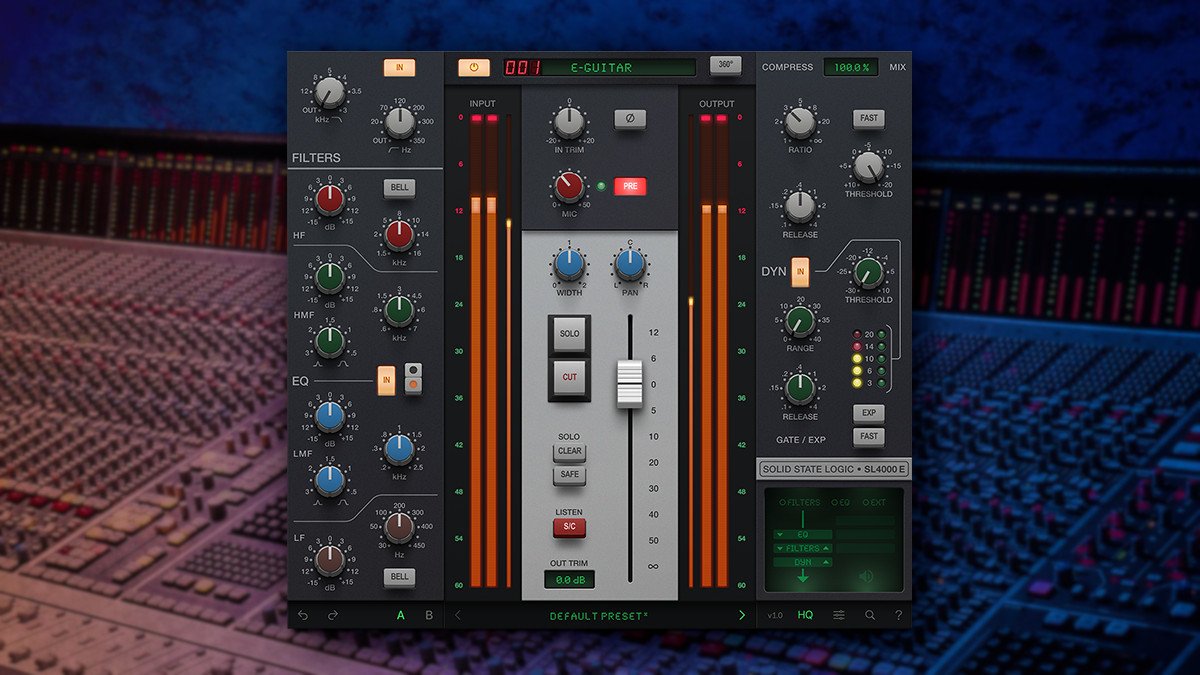1200x675 pixels.
Task: Click the phase invert Ø button
Action: pyautogui.click(x=630, y=119)
